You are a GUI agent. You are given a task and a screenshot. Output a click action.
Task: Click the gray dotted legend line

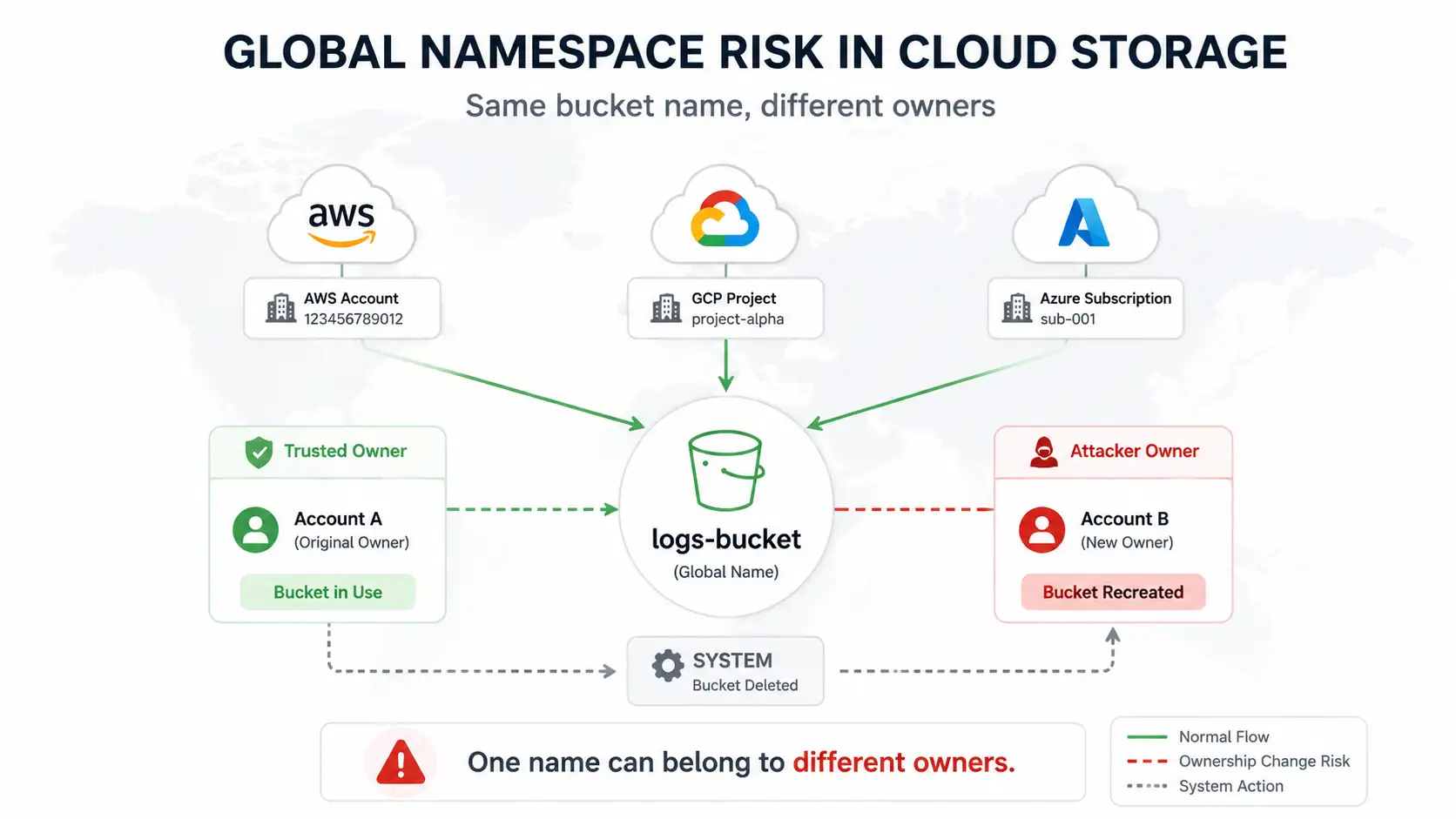point(1147,786)
